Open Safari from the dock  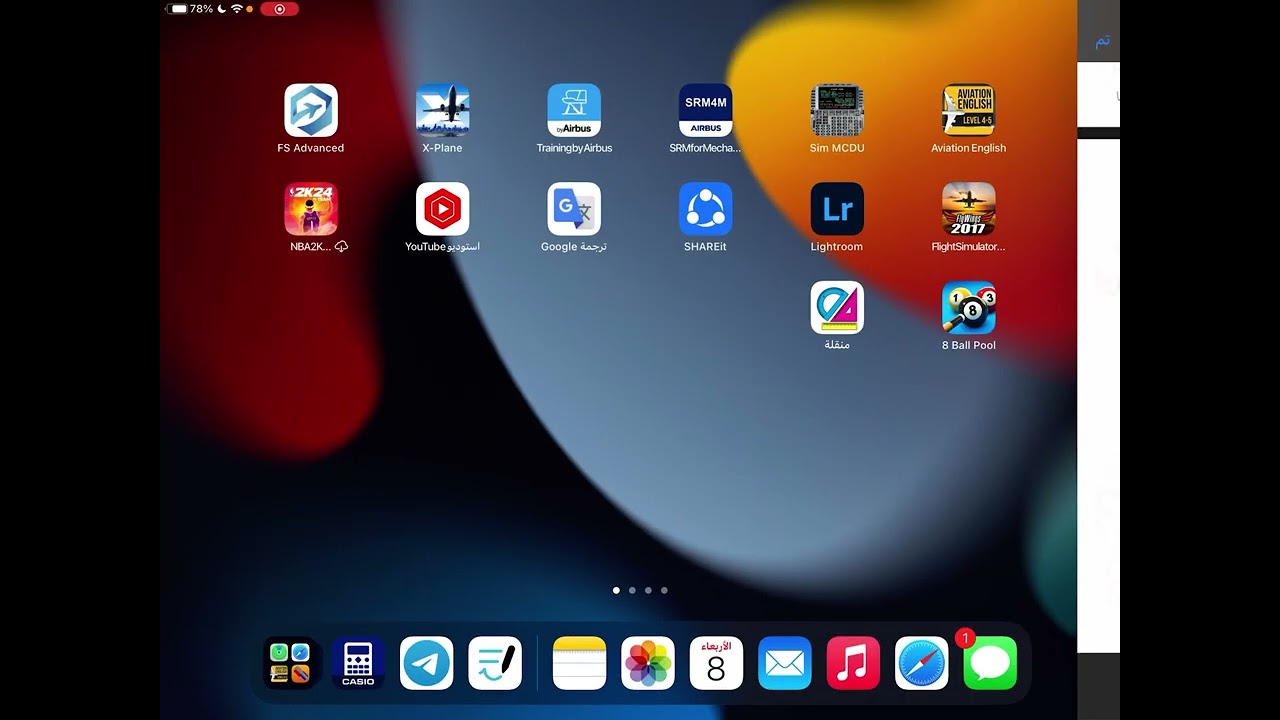(x=922, y=663)
